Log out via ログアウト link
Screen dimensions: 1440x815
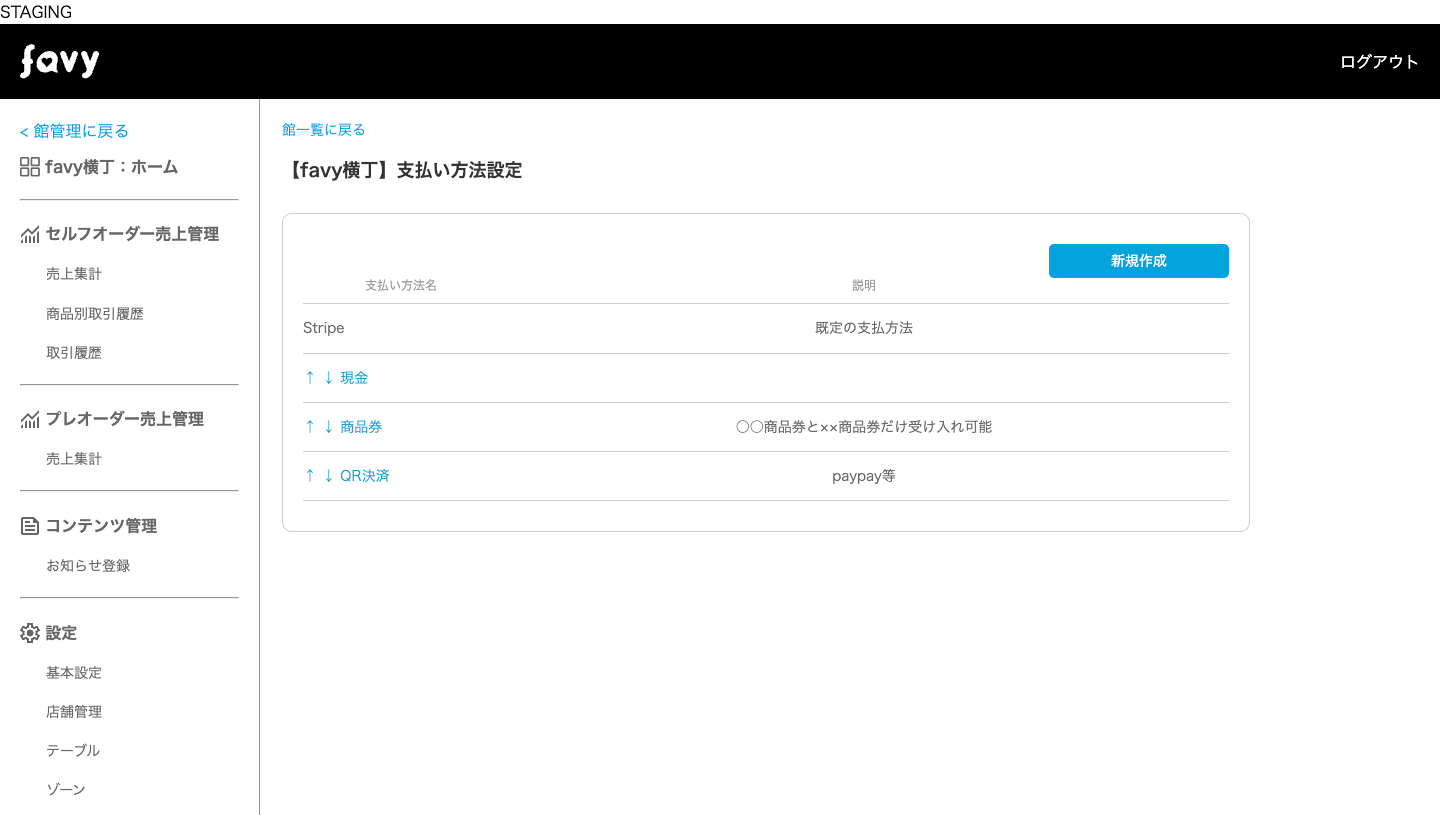(1379, 62)
